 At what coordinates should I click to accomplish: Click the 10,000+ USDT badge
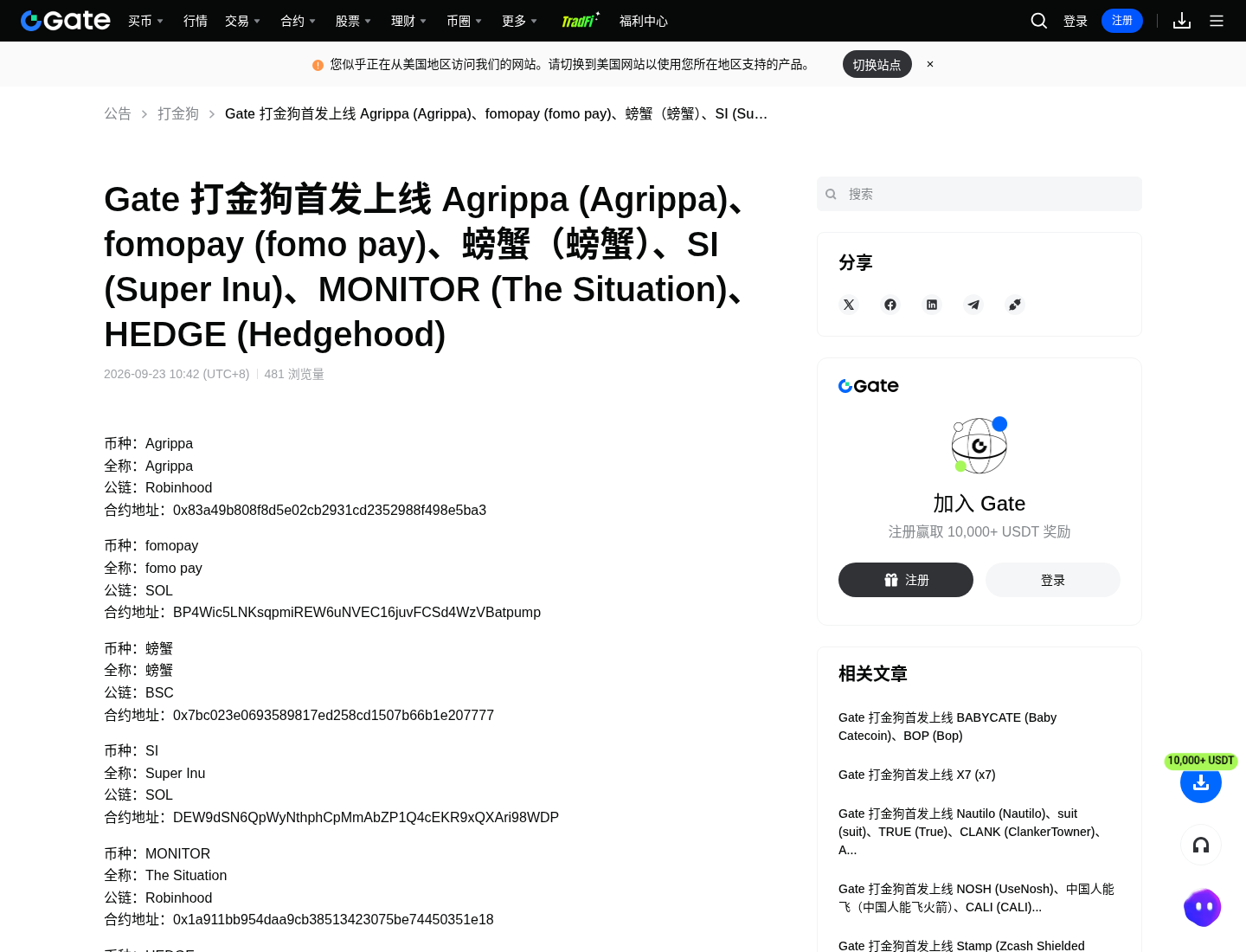click(x=1201, y=761)
